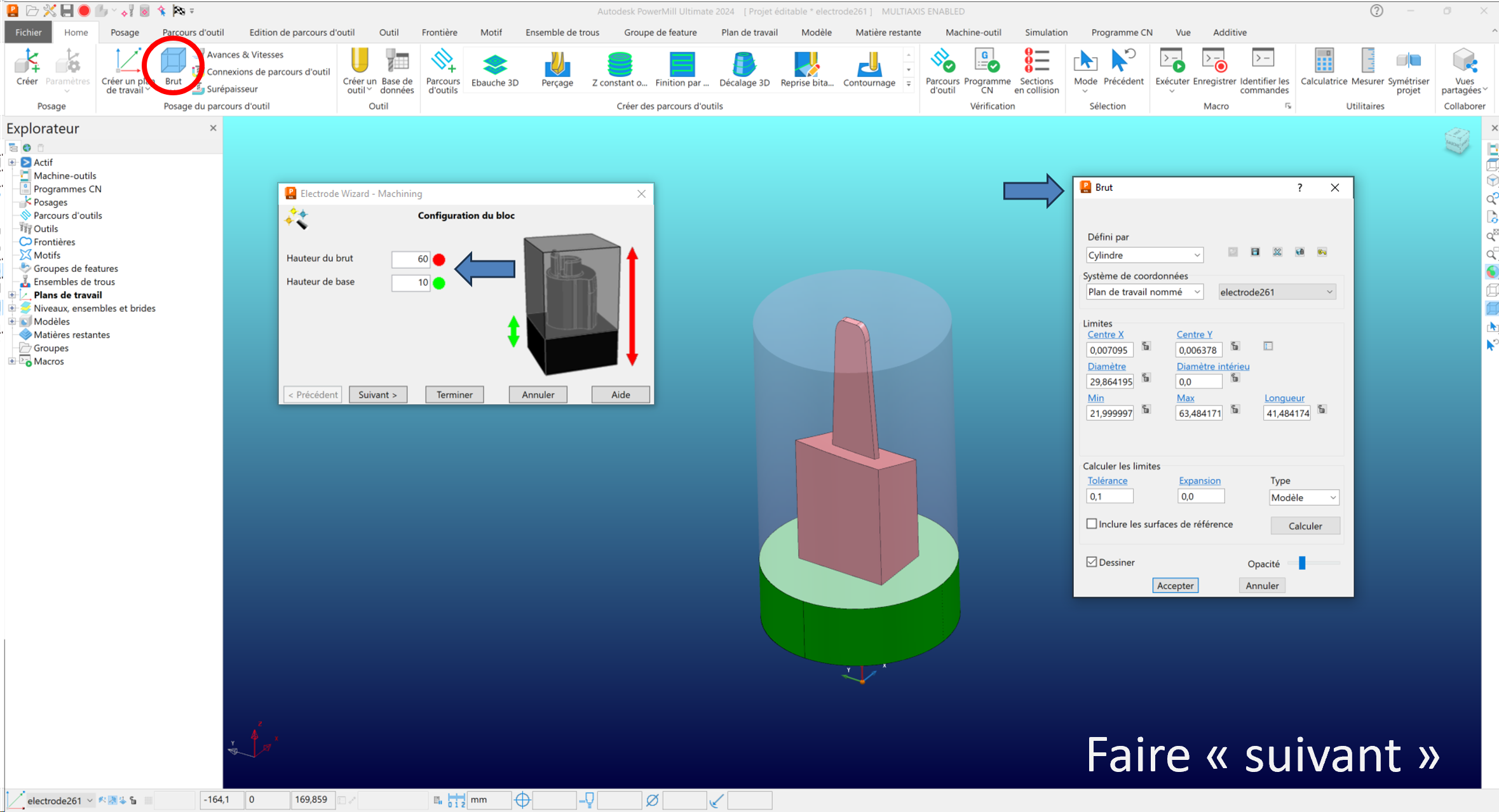Image resolution: width=1499 pixels, height=812 pixels.
Task: Enable Inclure les surfaces de référence
Action: point(1092,524)
